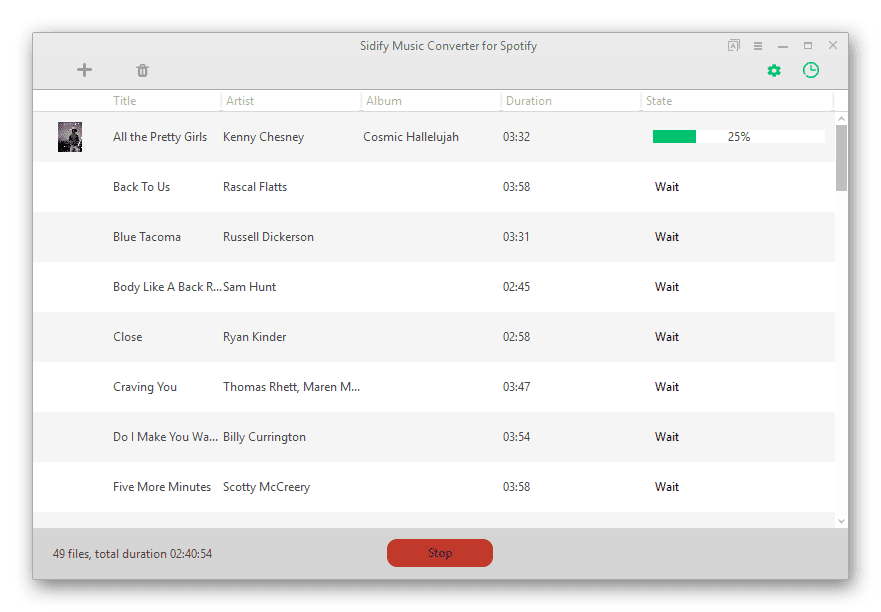Click artist name Scotty McCreery
Viewport: 881px width, 612px height.
click(266, 487)
